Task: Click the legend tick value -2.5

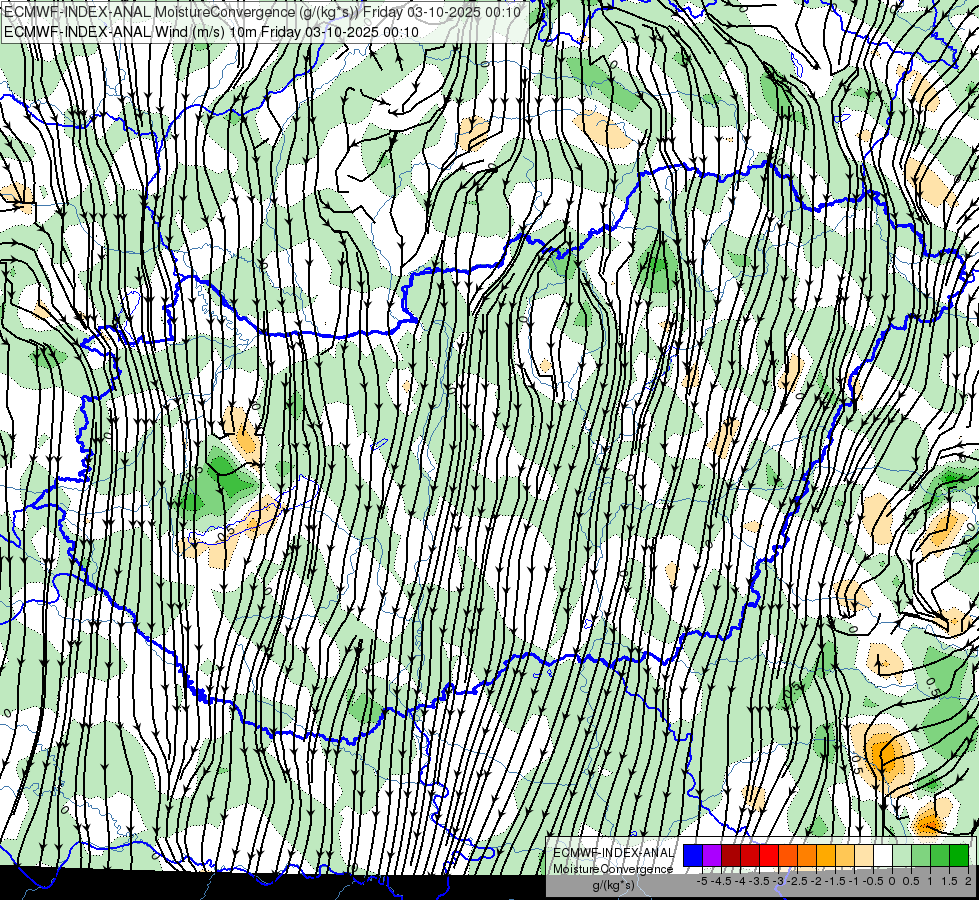Action: pos(799,881)
